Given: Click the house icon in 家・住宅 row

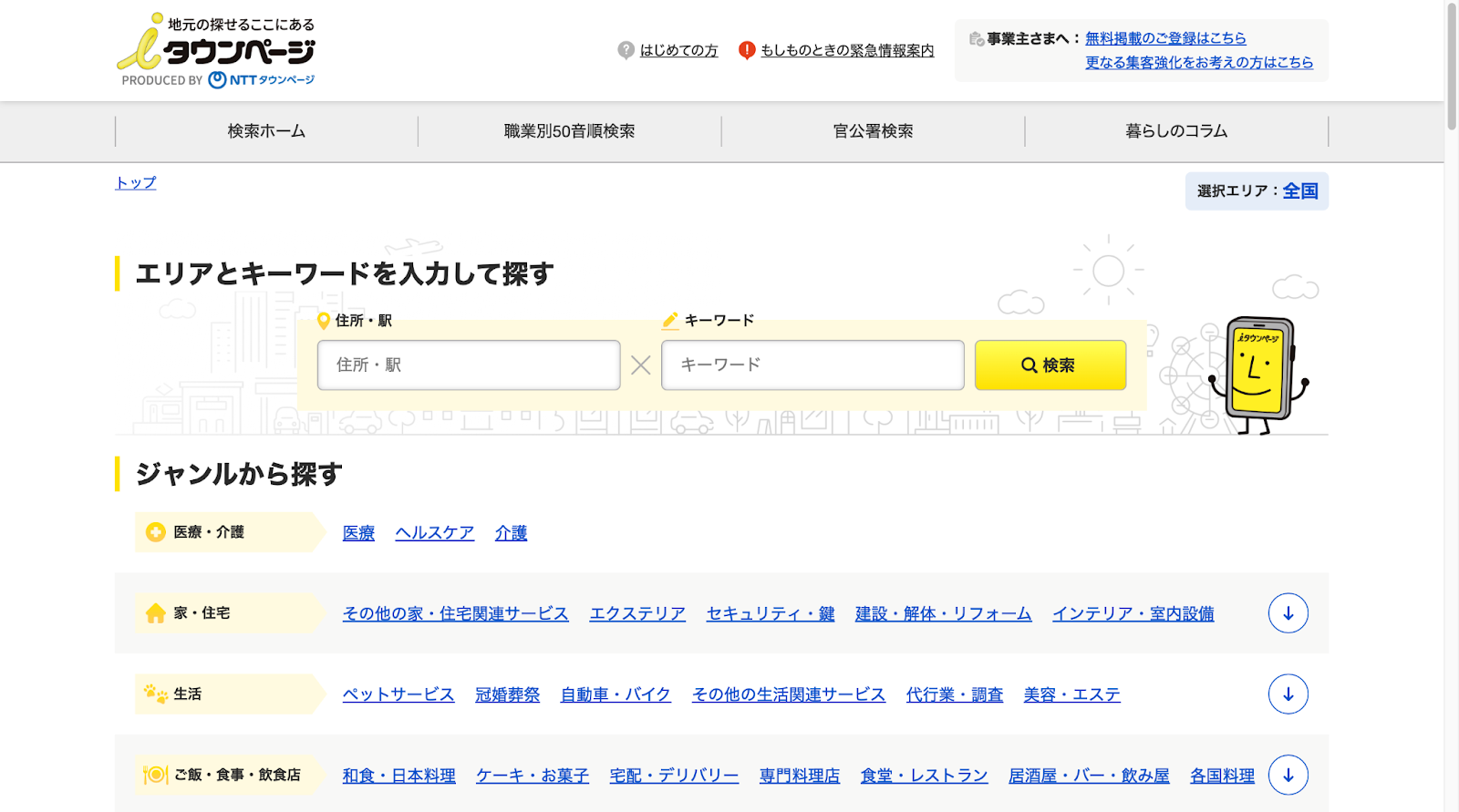Looking at the screenshot, I should point(156,613).
